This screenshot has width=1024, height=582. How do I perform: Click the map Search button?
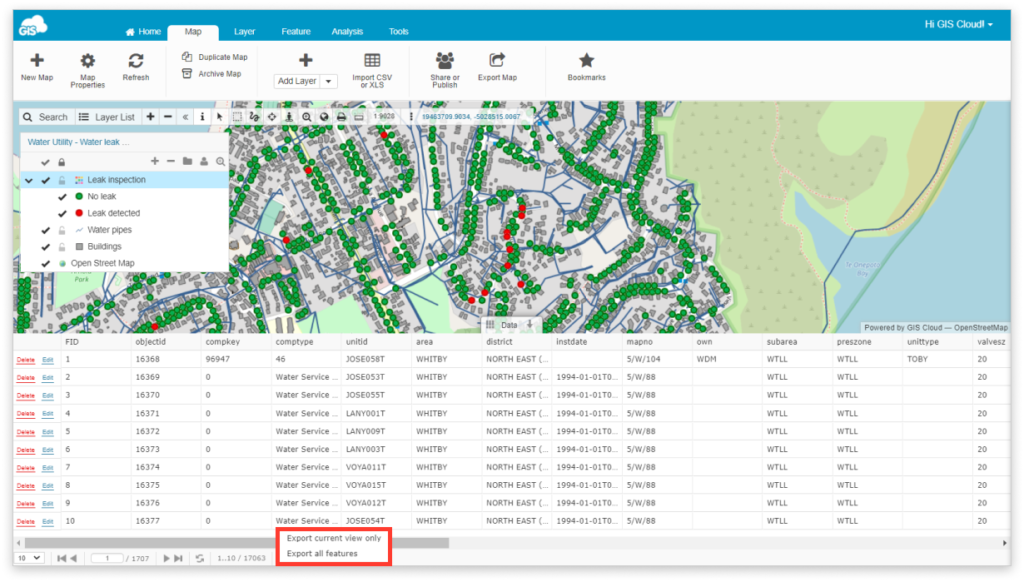(x=45, y=117)
